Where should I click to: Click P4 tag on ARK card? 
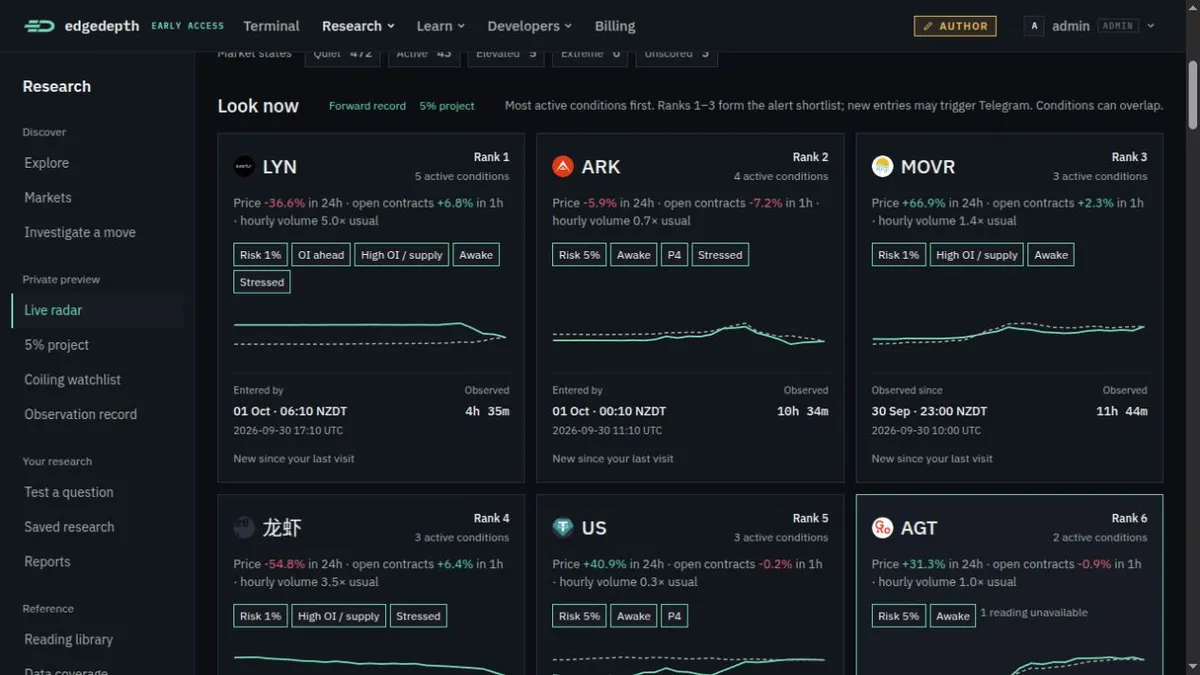(x=675, y=255)
